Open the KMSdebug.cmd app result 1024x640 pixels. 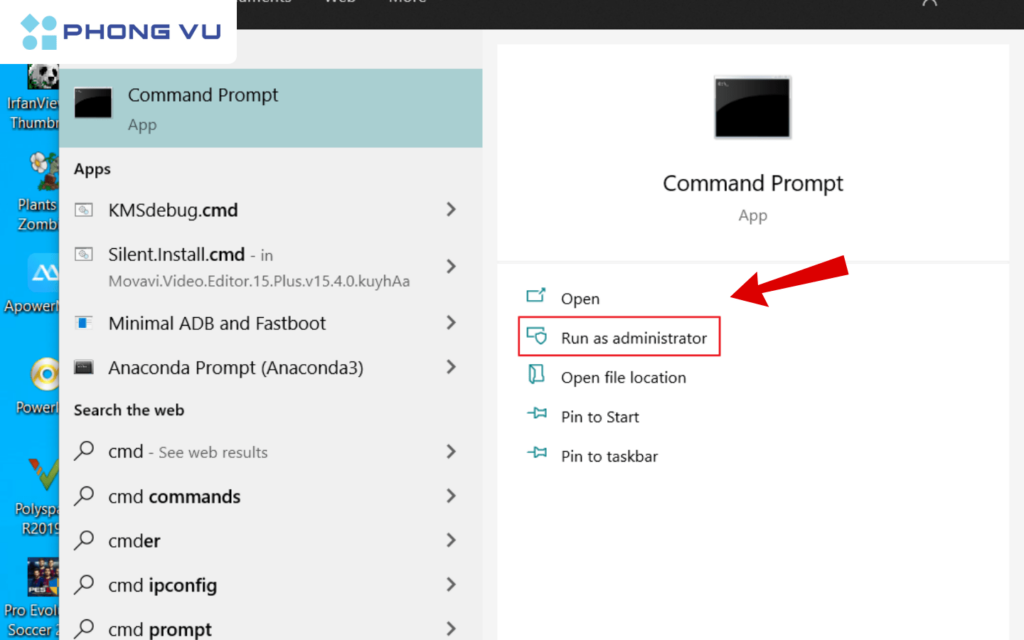coord(173,210)
